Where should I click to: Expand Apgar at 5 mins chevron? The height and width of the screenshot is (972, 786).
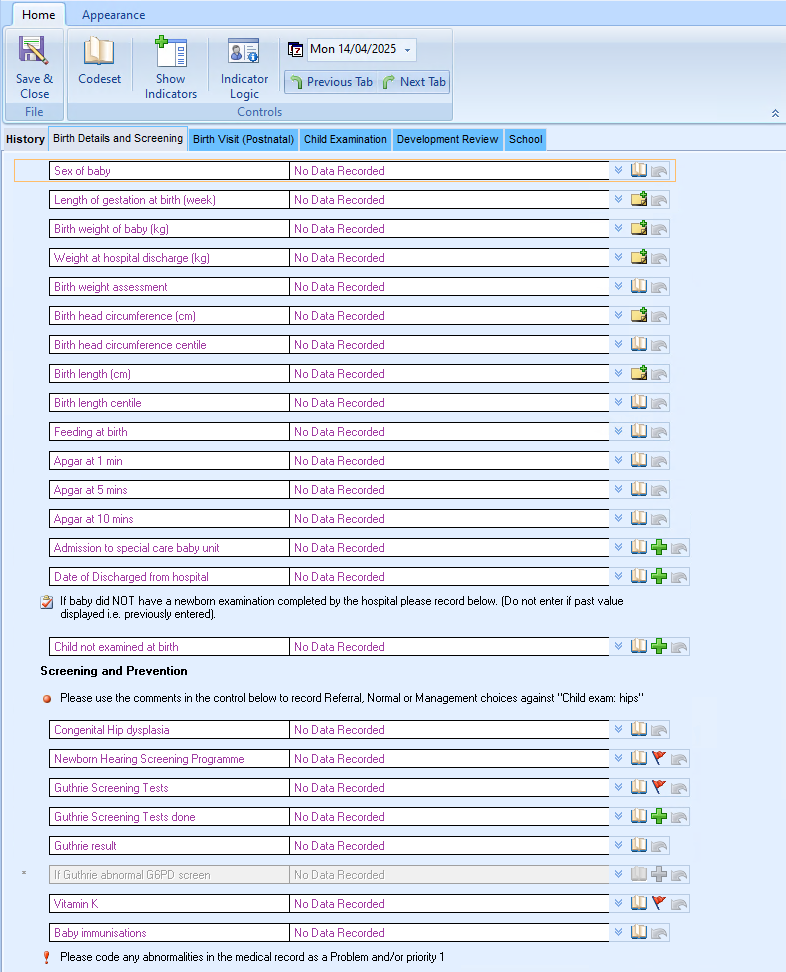pyautogui.click(x=618, y=489)
